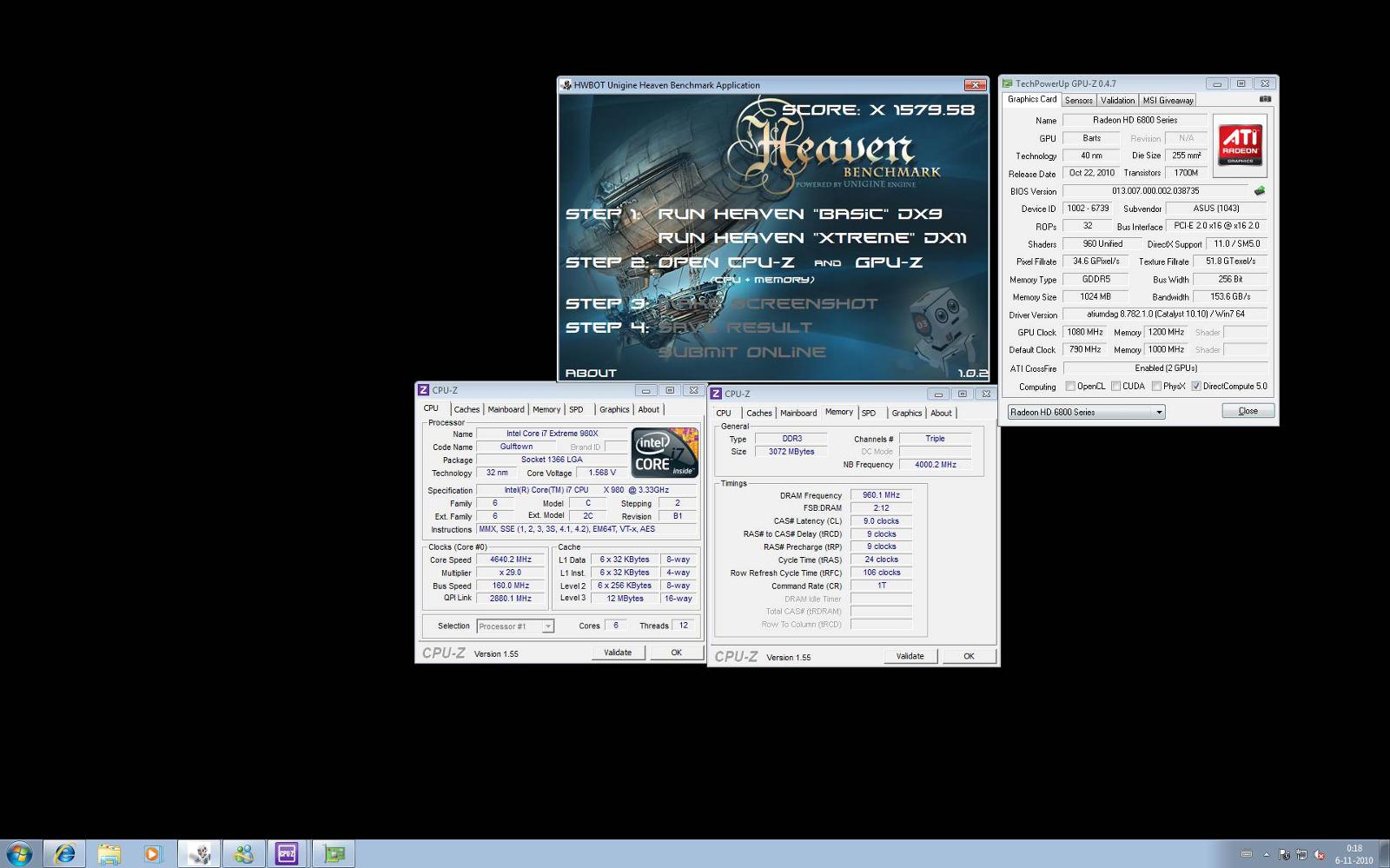The width and height of the screenshot is (1390, 868).
Task: Click the Action Center flag tray icon
Action: point(1284,855)
